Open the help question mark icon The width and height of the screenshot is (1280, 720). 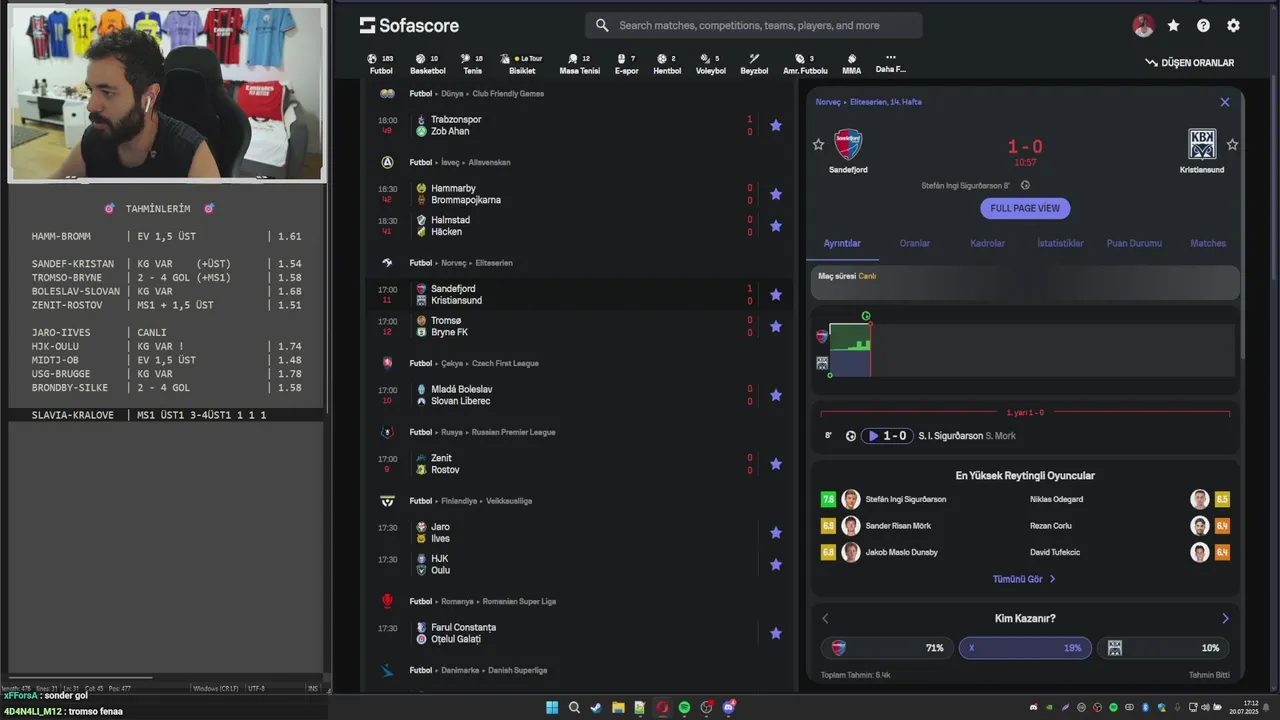click(x=1203, y=26)
